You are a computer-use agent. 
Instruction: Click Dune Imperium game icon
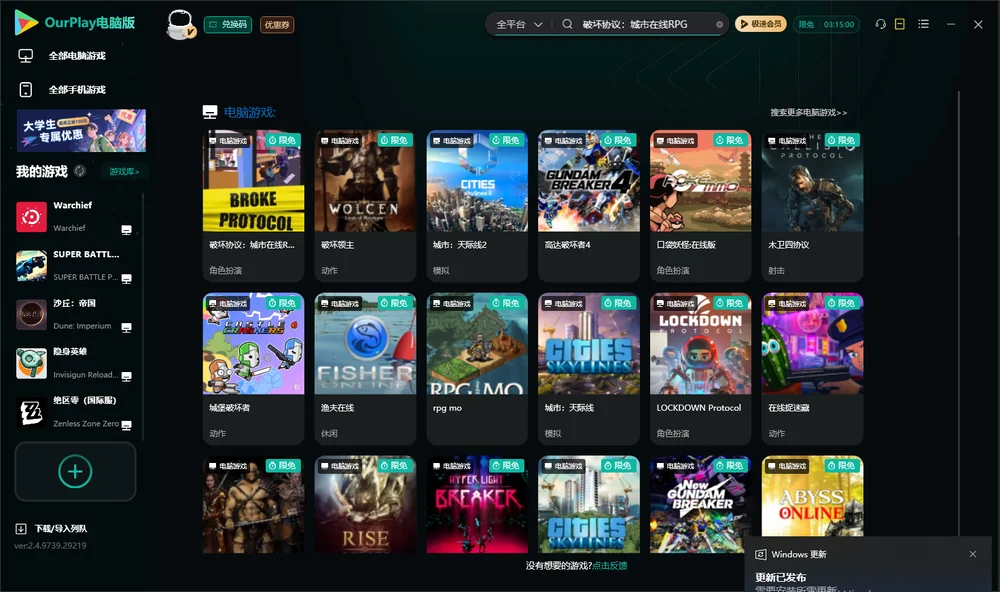pyautogui.click(x=31, y=314)
